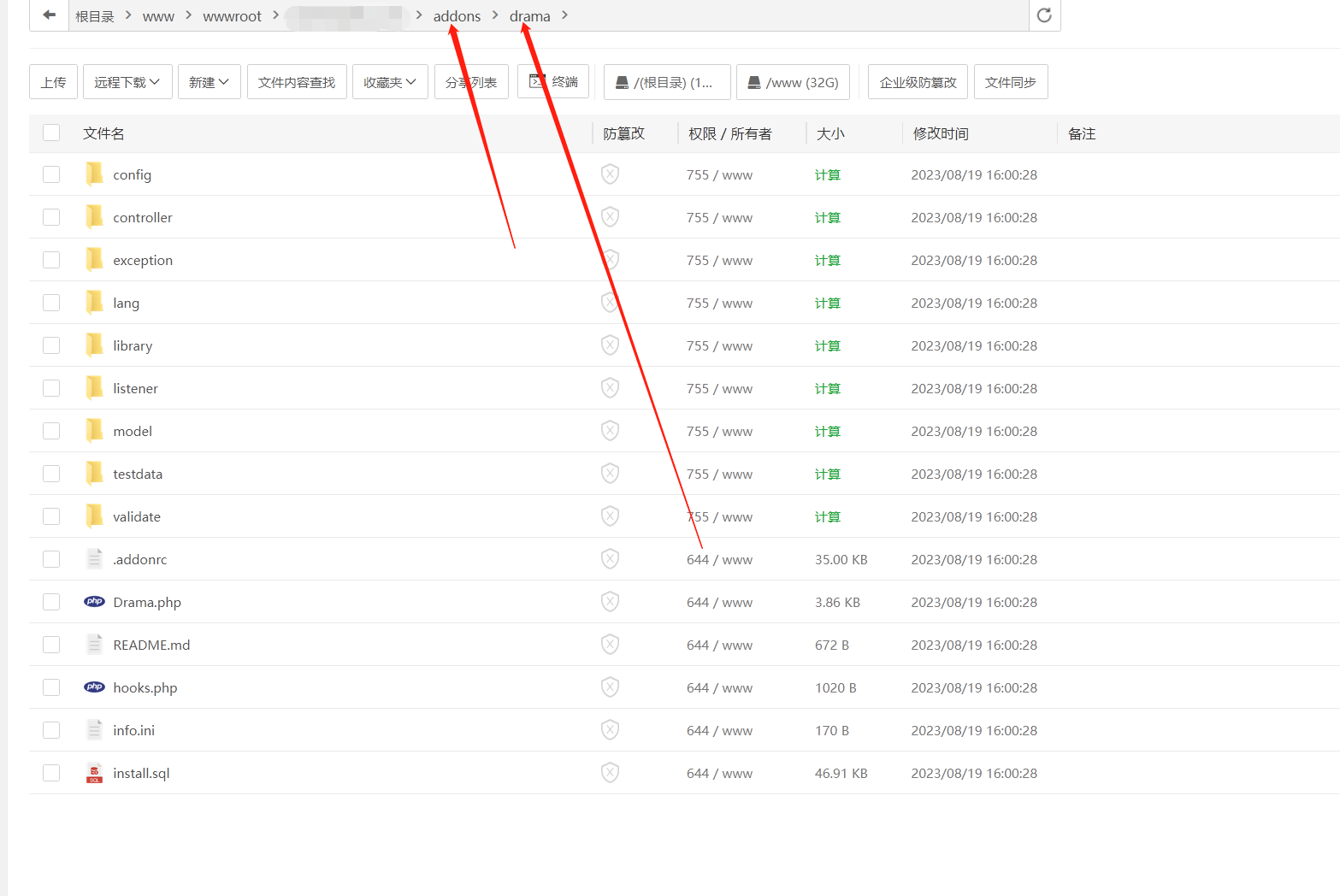The width and height of the screenshot is (1340, 896).
Task: Open the 新建 dropdown
Action: [x=209, y=81]
